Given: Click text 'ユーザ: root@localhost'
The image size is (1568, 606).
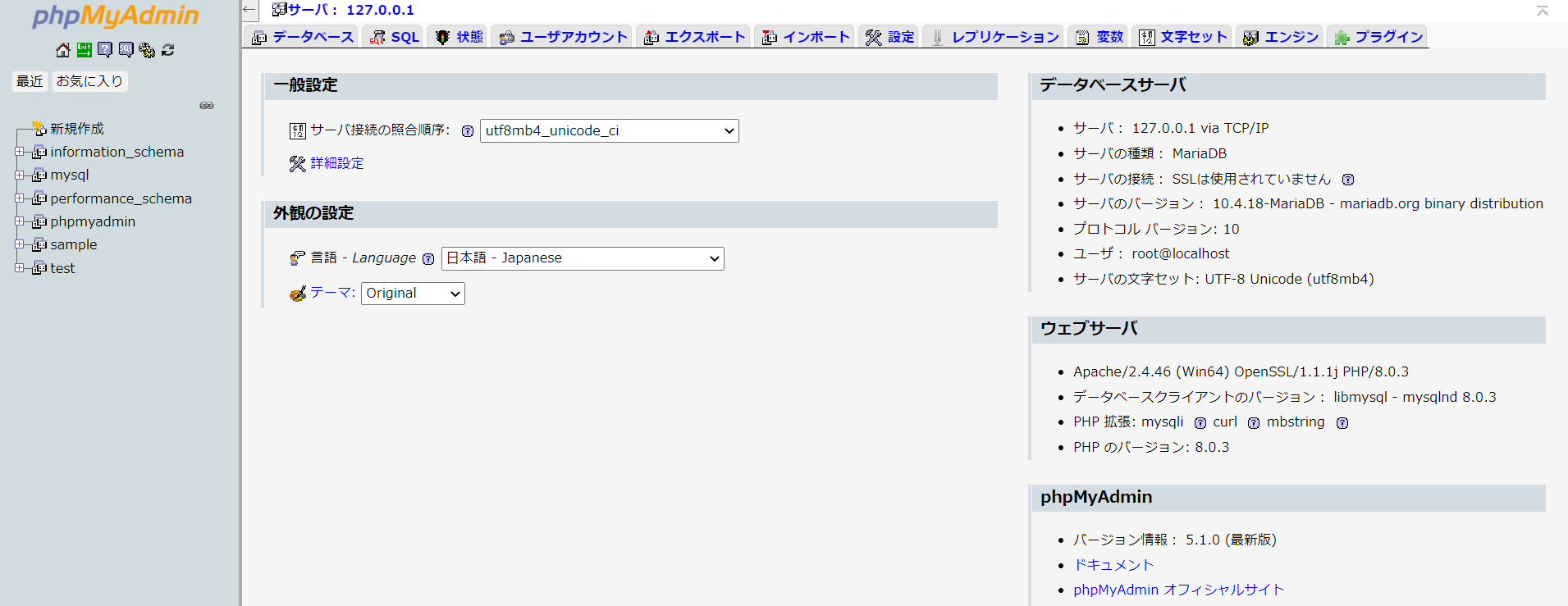Looking at the screenshot, I should coord(1151,253).
